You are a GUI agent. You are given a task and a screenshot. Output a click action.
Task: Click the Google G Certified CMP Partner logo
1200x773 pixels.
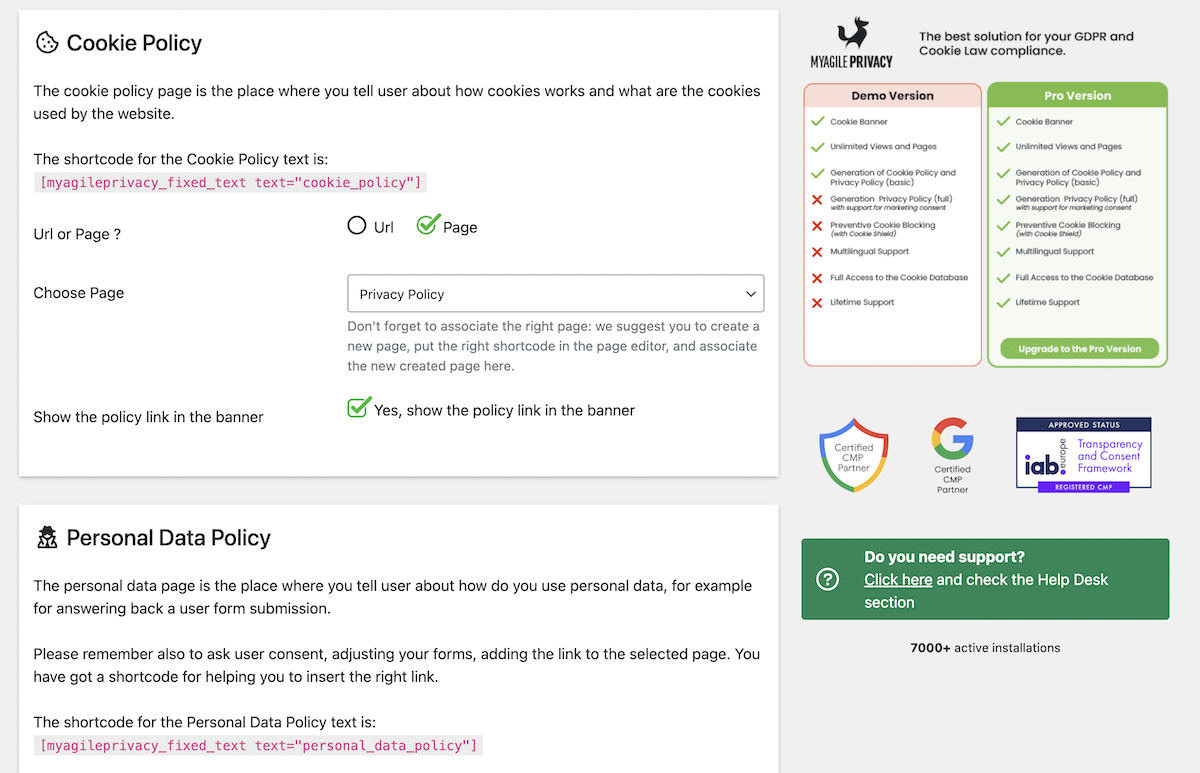point(952,456)
